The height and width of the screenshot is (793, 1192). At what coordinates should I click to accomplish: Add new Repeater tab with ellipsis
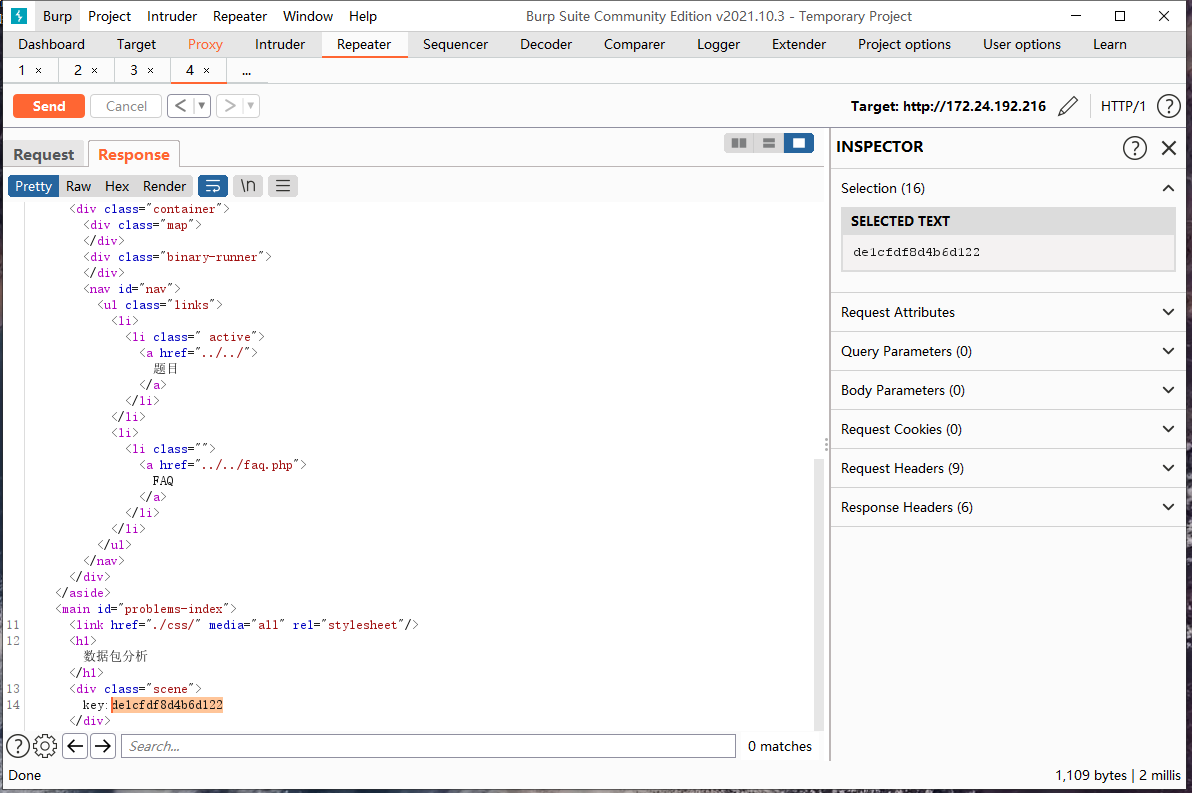coord(246,71)
